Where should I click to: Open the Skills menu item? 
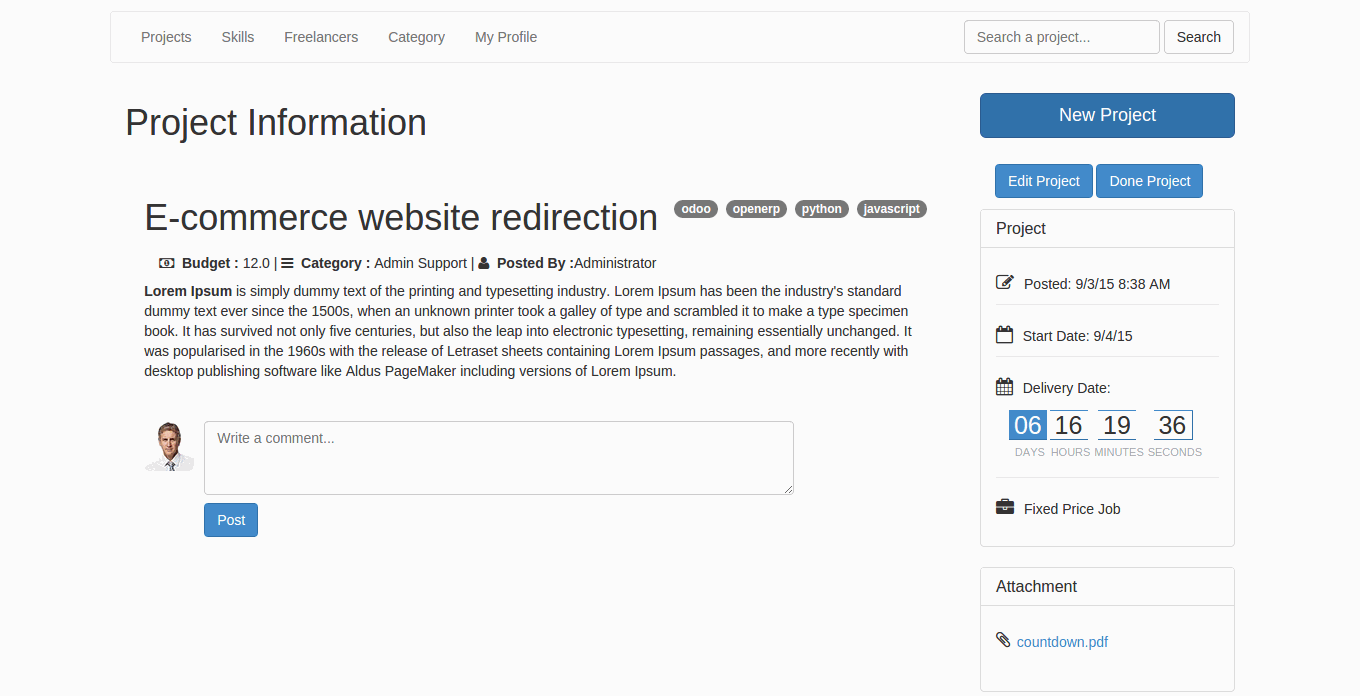[238, 37]
